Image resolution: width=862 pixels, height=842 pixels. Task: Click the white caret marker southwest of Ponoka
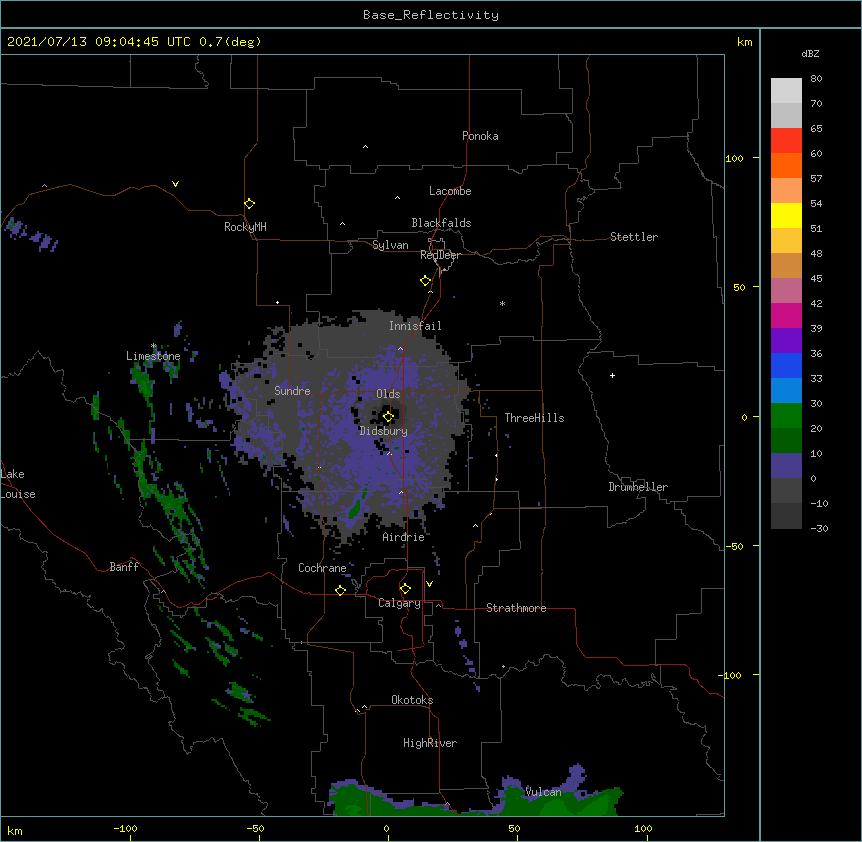366,147
